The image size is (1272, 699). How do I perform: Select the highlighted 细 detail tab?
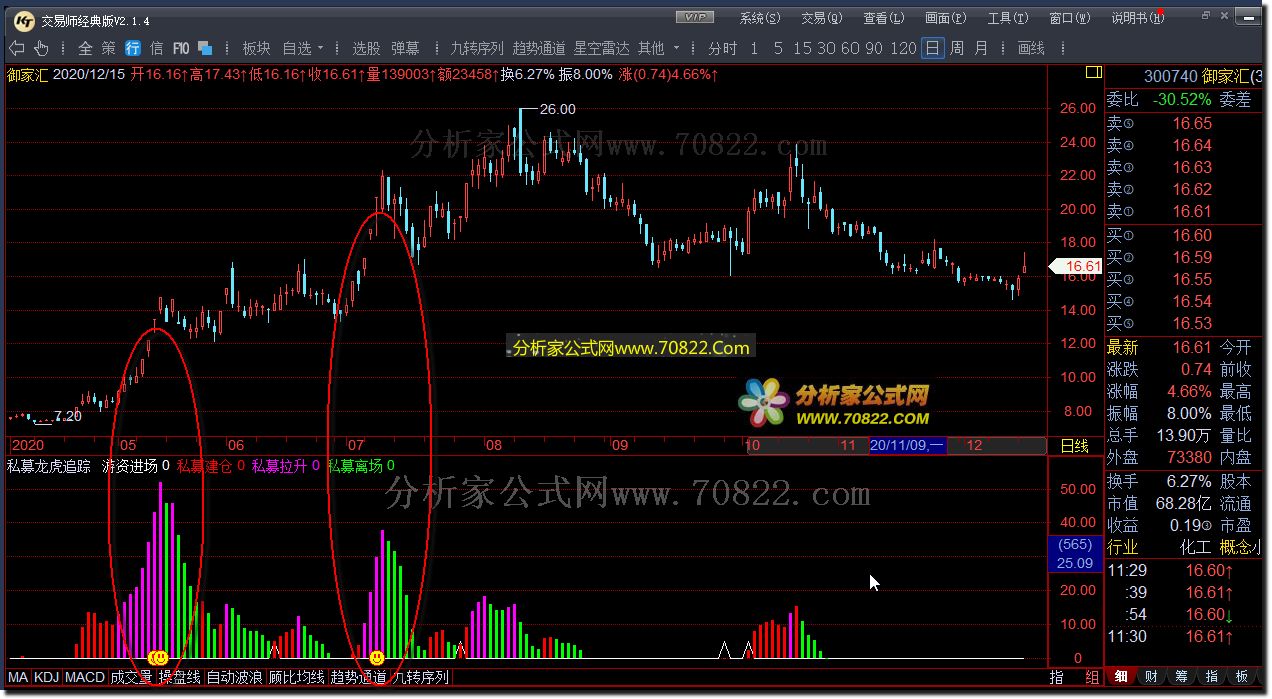point(1122,677)
